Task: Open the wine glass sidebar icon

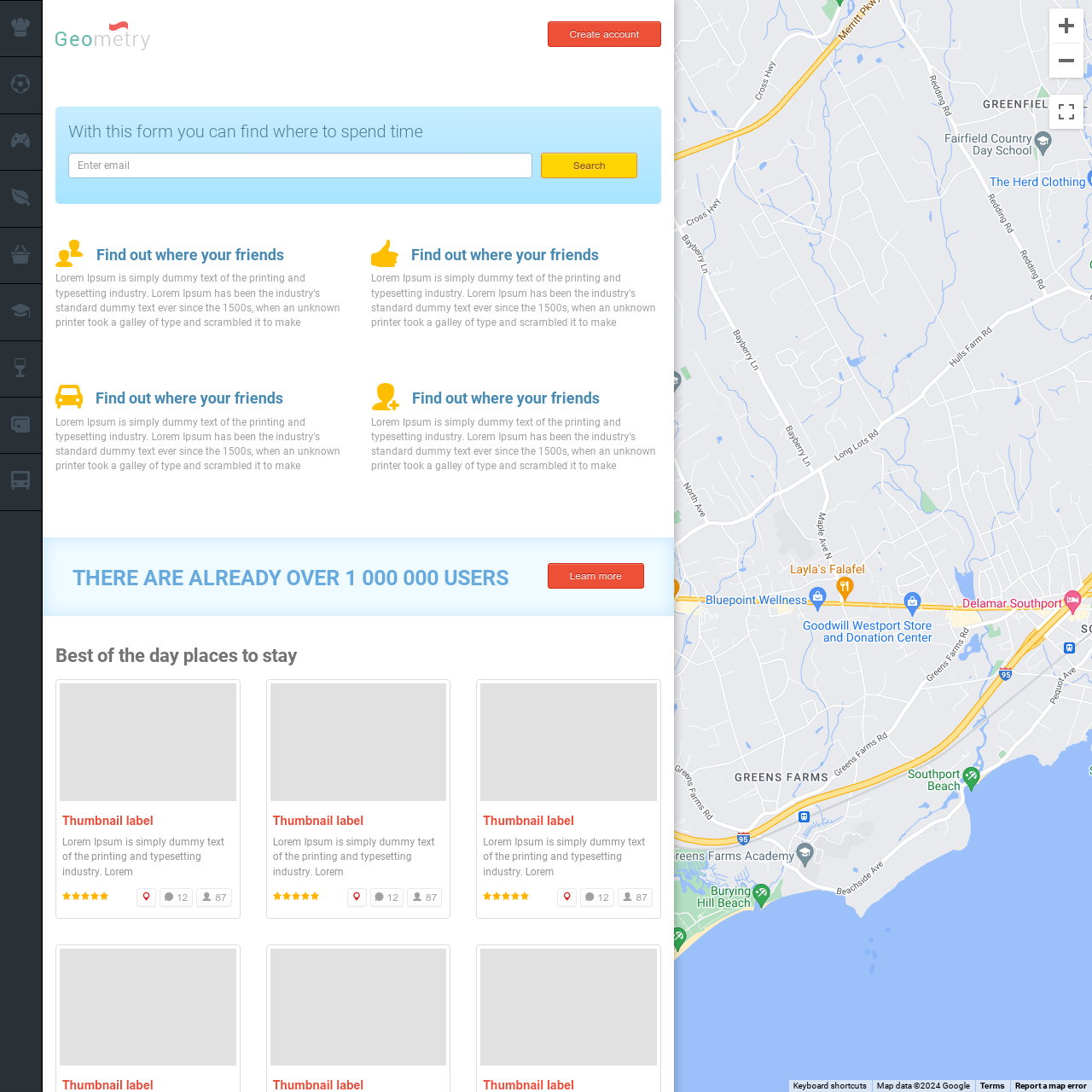Action: (20, 368)
